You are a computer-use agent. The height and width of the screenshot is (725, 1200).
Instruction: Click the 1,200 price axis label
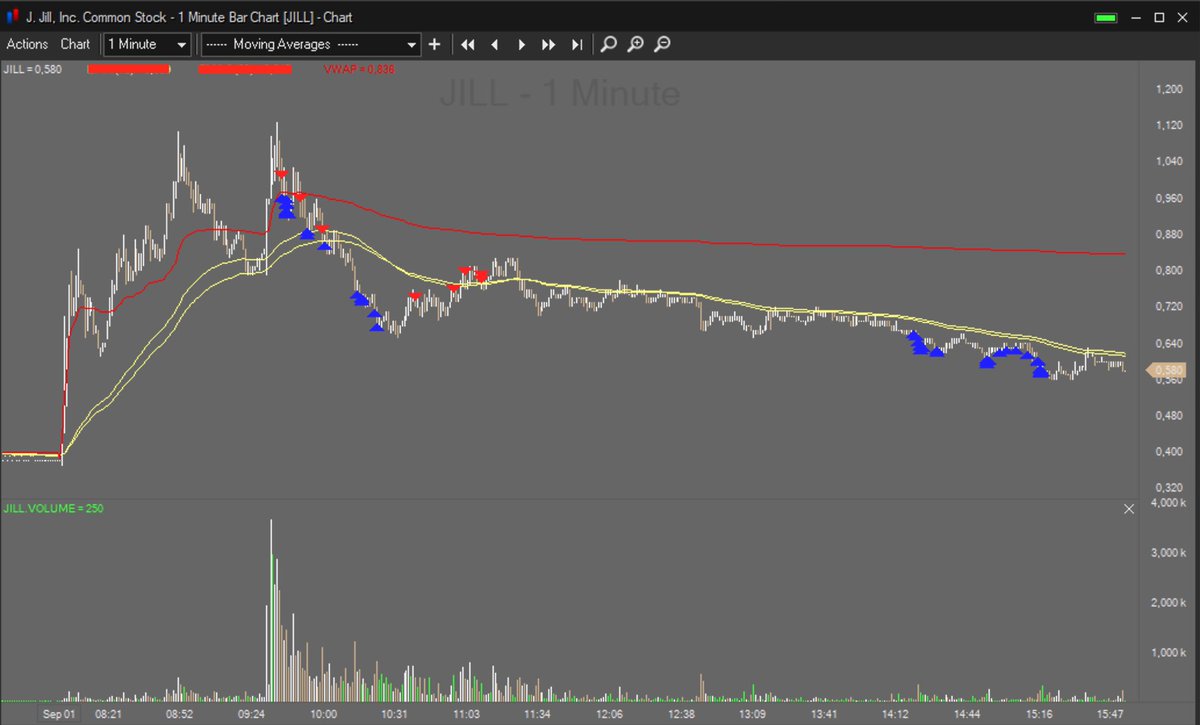coord(1168,89)
